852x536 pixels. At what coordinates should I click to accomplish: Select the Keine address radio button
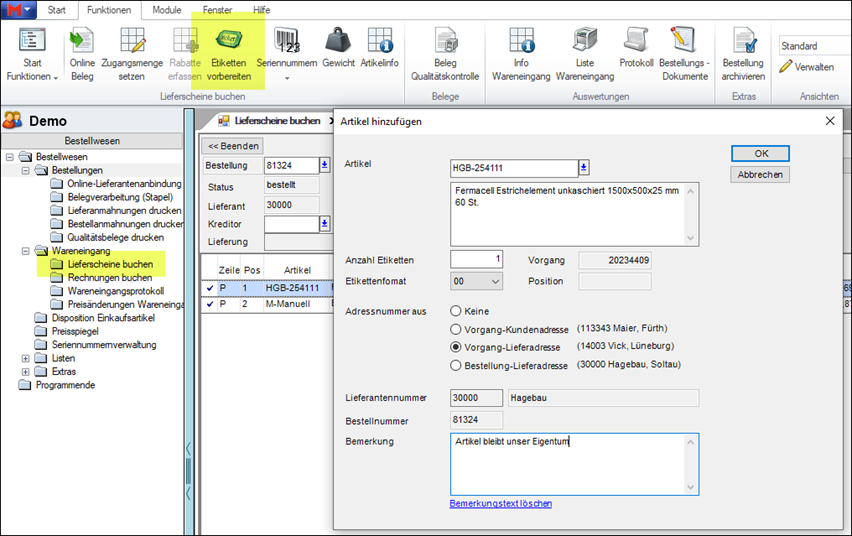pyautogui.click(x=457, y=311)
